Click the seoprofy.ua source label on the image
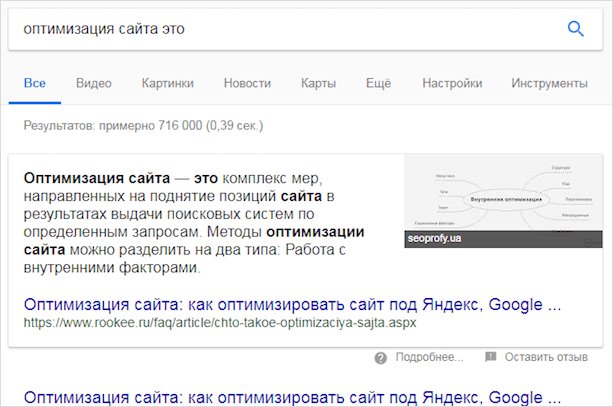 434,238
